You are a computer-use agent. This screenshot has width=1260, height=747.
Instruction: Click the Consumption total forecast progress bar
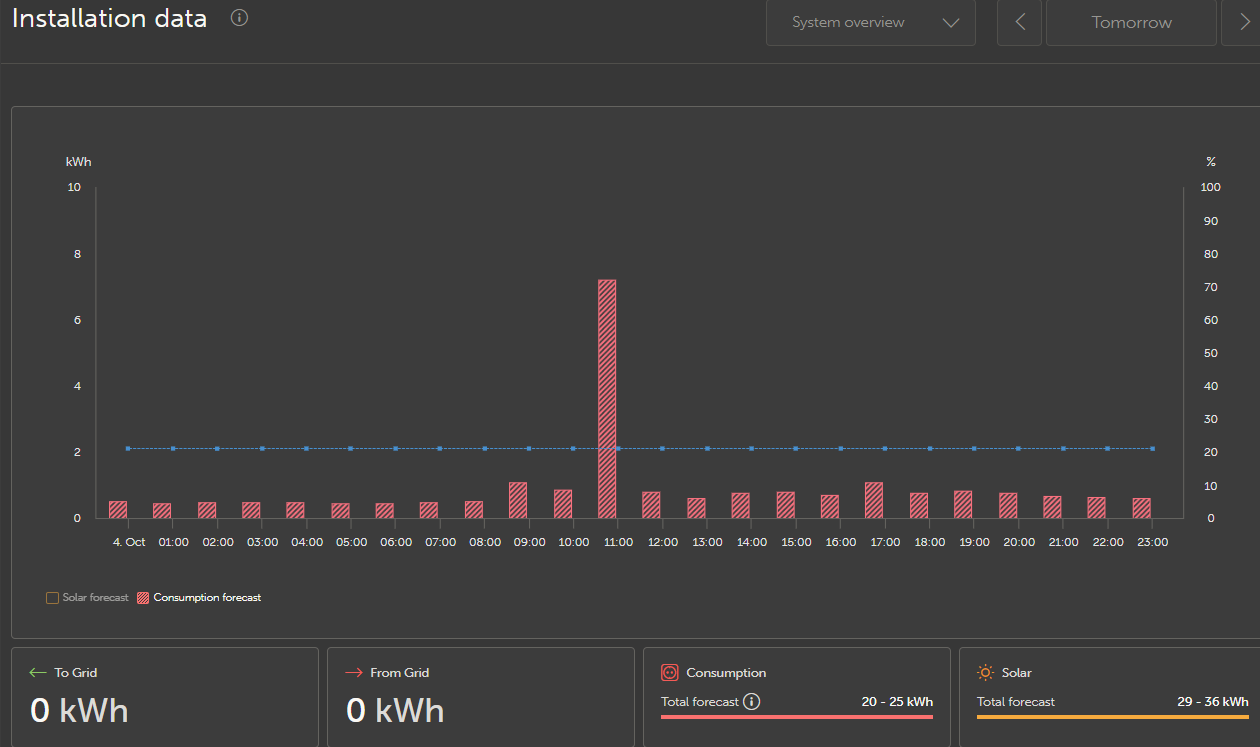[x=797, y=717]
